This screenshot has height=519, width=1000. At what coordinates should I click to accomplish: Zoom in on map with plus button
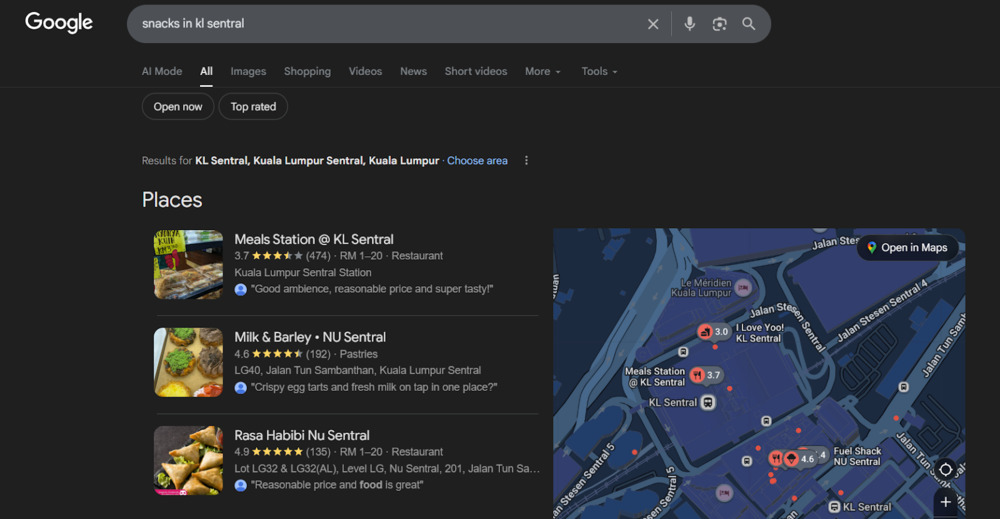pos(946,502)
